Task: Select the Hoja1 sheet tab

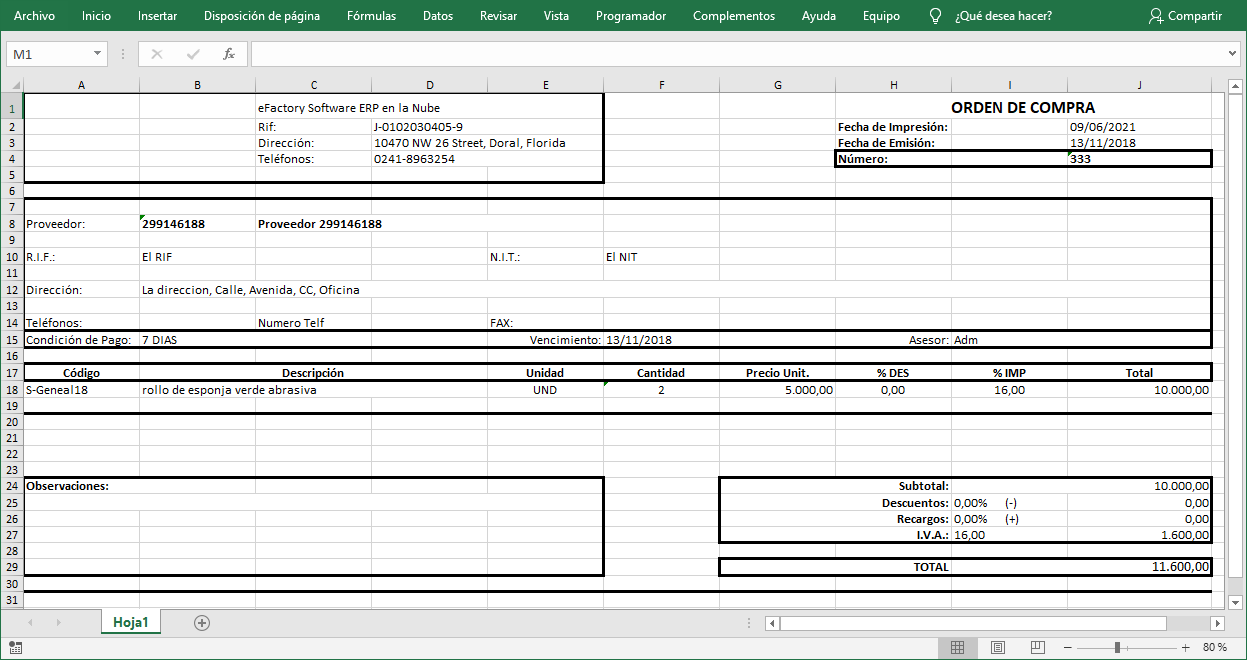Action: tap(131, 622)
